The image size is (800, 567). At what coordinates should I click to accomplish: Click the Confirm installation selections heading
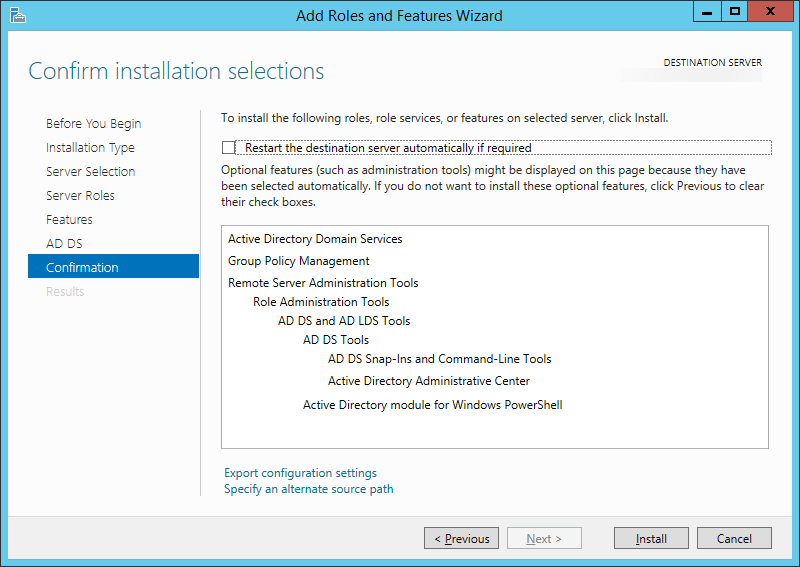pyautogui.click(x=176, y=71)
